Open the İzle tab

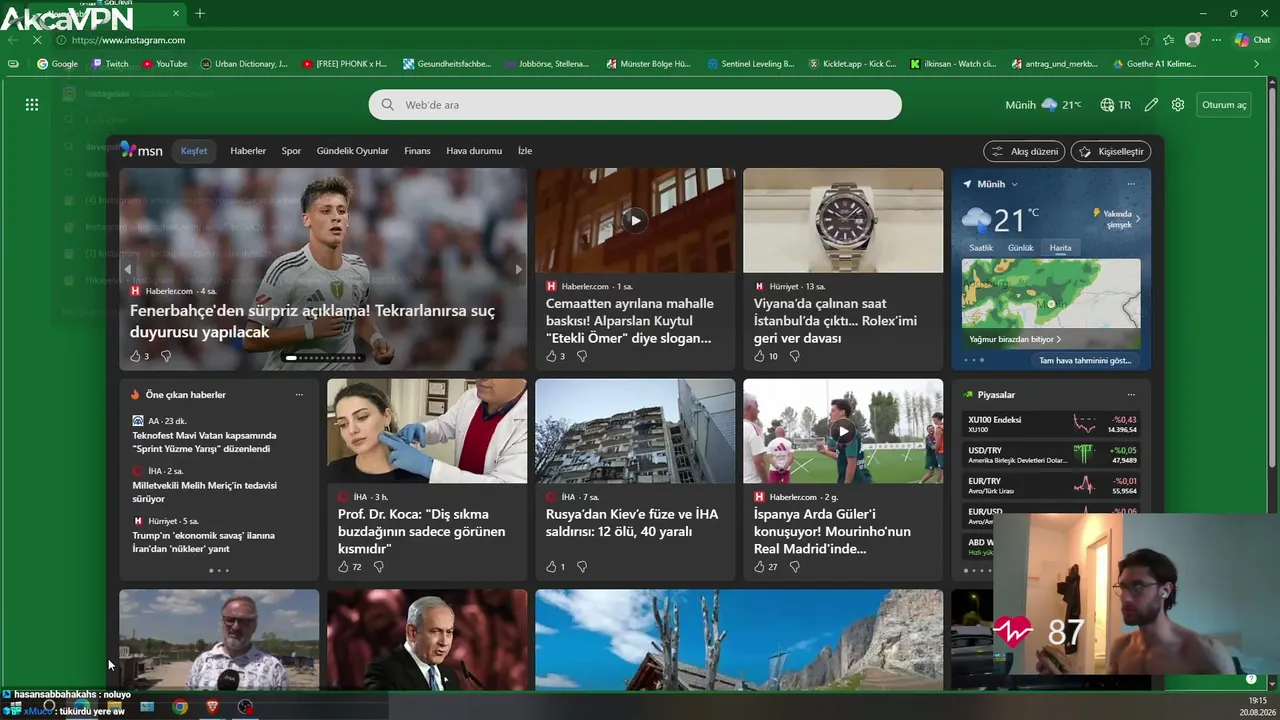pyautogui.click(x=525, y=151)
